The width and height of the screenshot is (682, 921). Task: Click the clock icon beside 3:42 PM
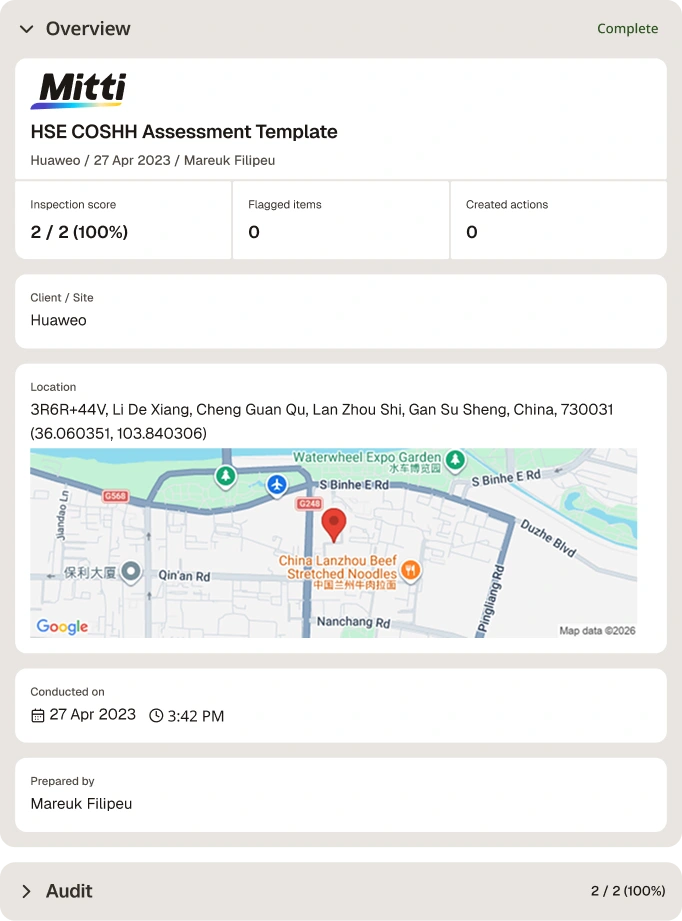click(x=156, y=715)
